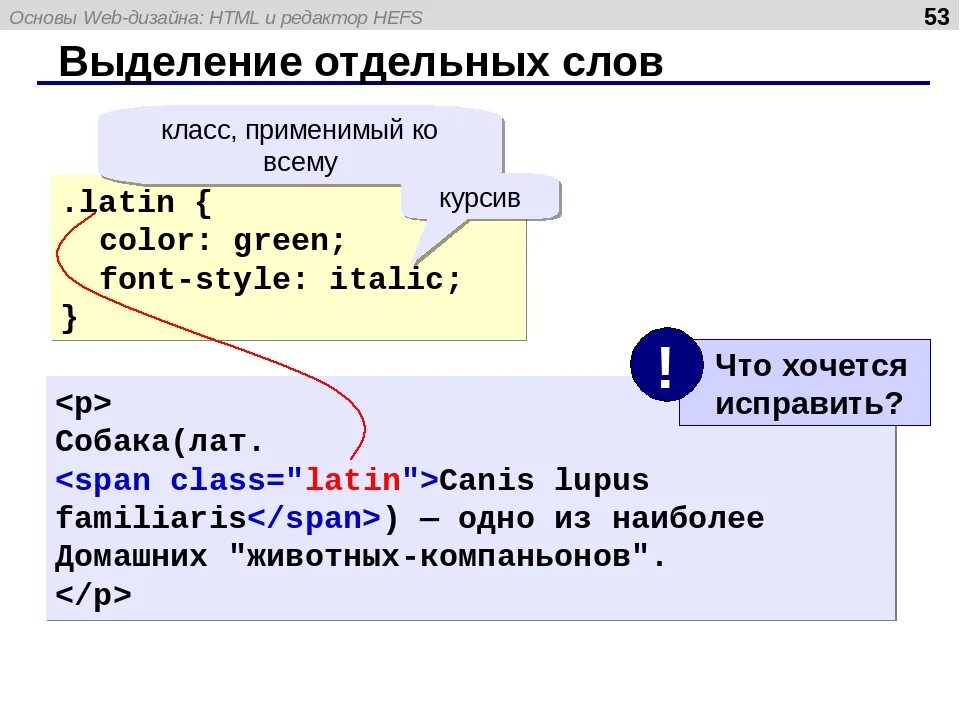Click the header text "Основы Web-дизайна: HTML и редактор HEFS"
The width and height of the screenshot is (960, 720).
pyautogui.click(x=216, y=17)
